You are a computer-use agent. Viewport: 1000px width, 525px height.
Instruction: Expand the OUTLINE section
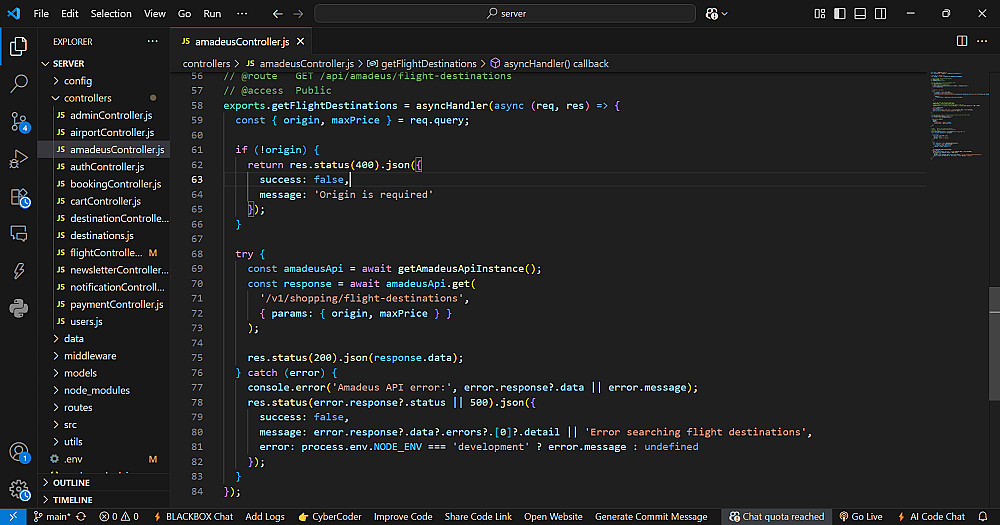point(71,483)
